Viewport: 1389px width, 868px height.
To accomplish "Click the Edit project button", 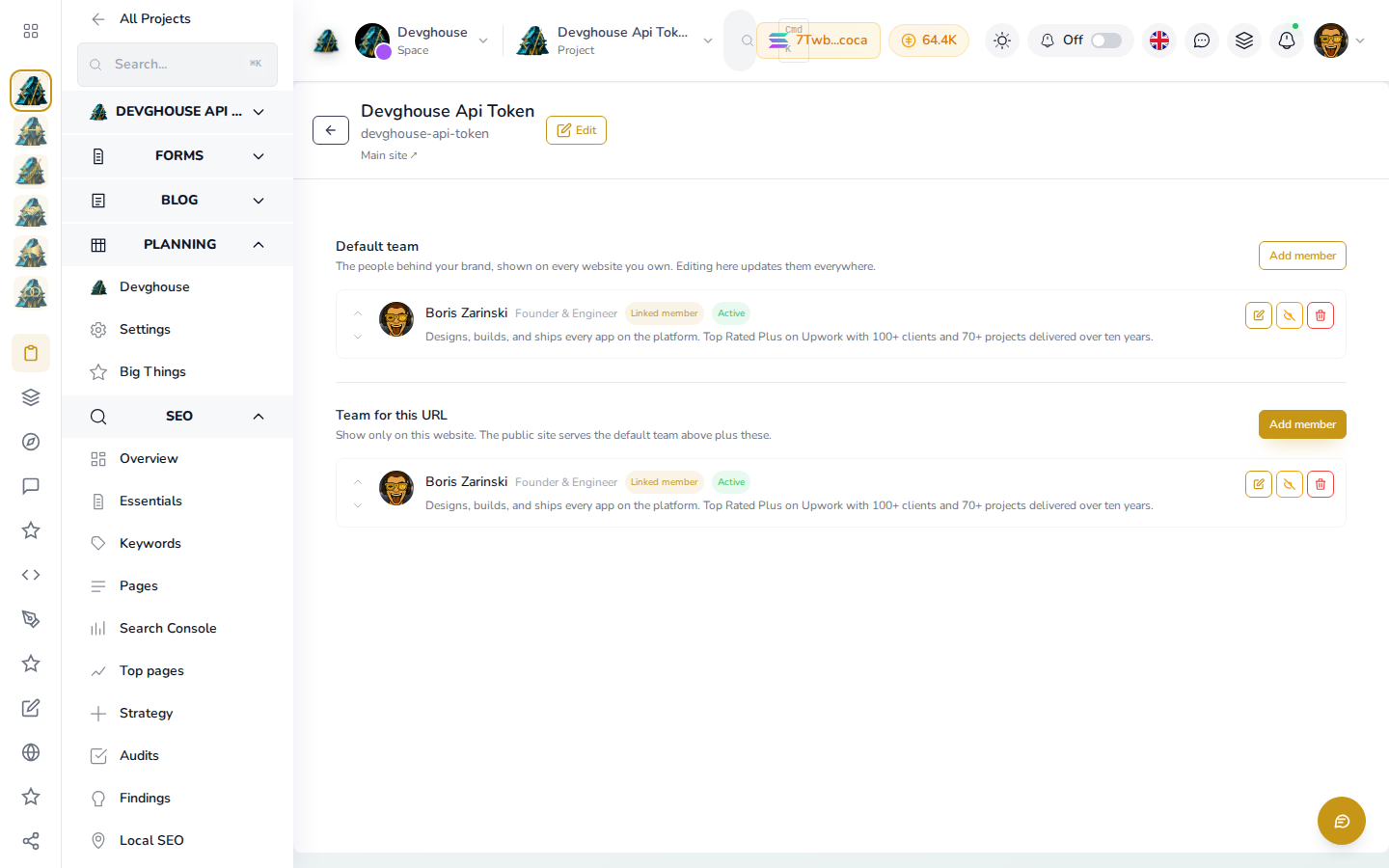I will [x=576, y=130].
